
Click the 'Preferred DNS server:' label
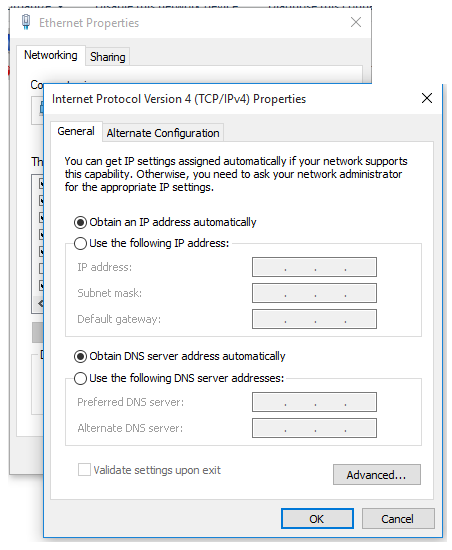pyautogui.click(x=130, y=402)
